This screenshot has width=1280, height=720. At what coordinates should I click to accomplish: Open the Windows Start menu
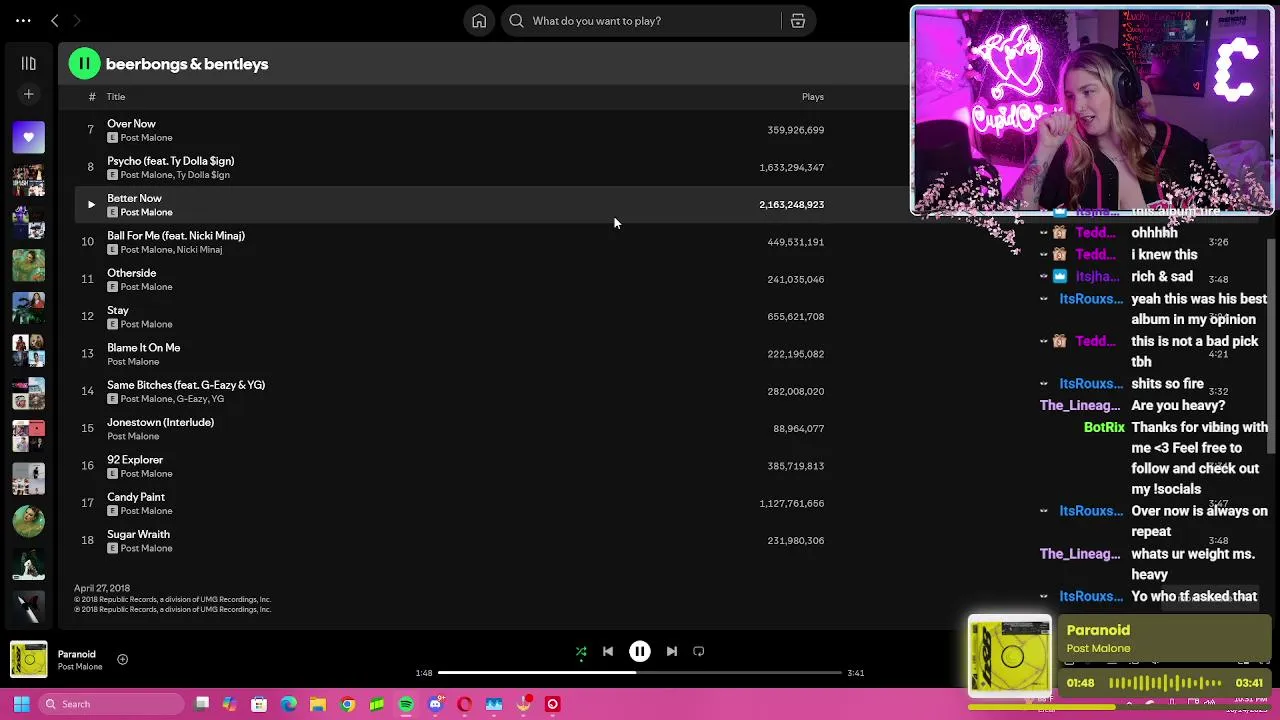point(21,704)
